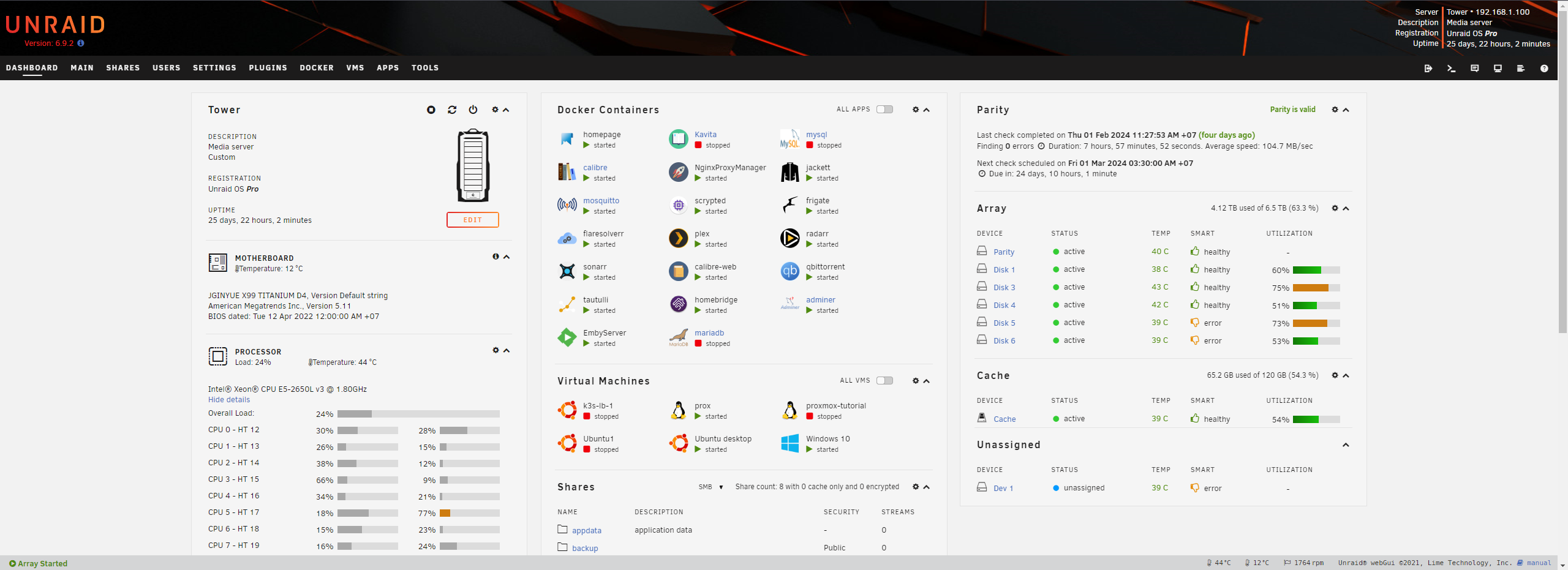Open the SMB protocol dropdown

[x=711, y=487]
